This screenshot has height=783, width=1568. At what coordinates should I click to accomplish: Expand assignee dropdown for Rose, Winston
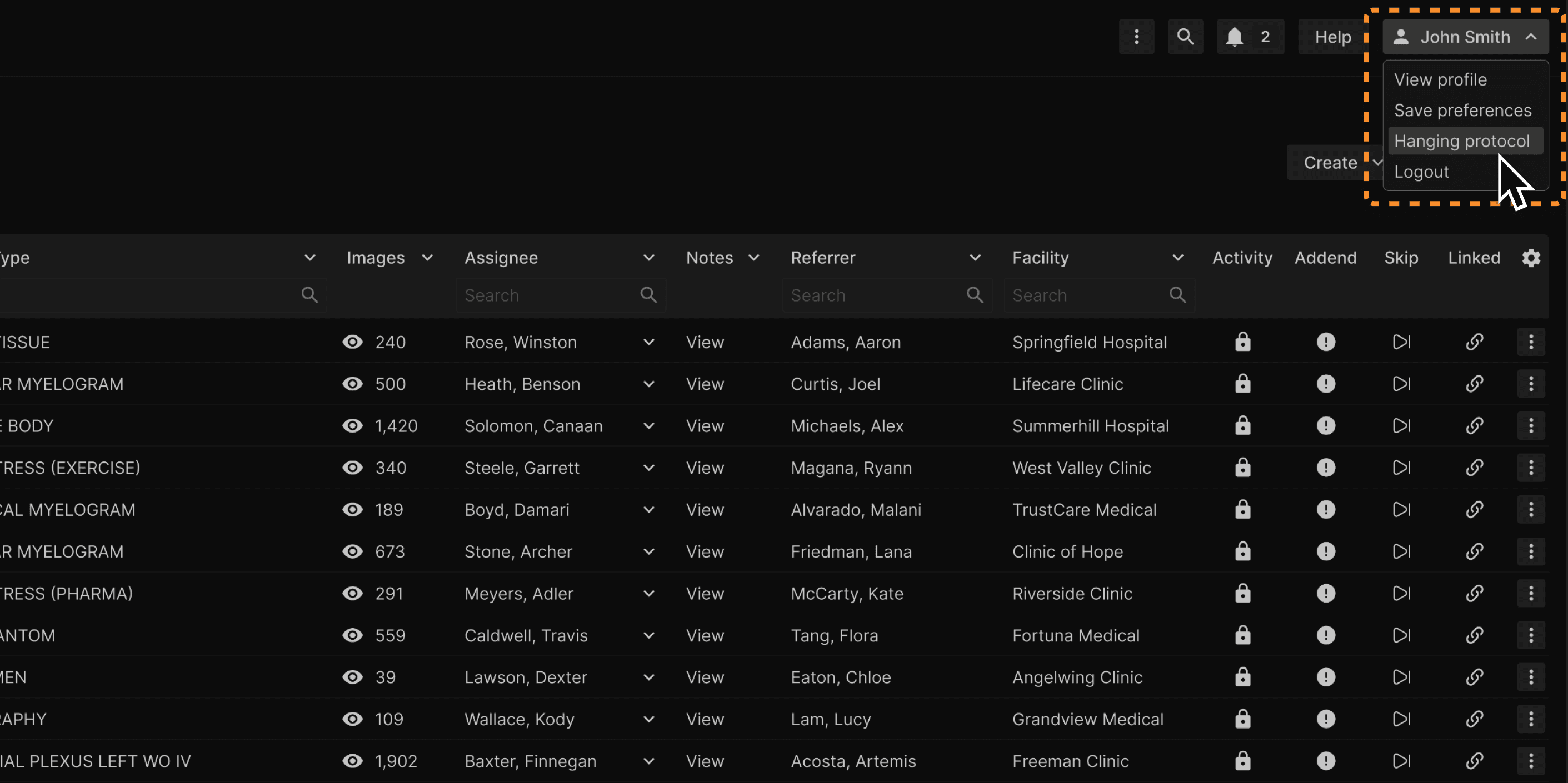tap(648, 342)
